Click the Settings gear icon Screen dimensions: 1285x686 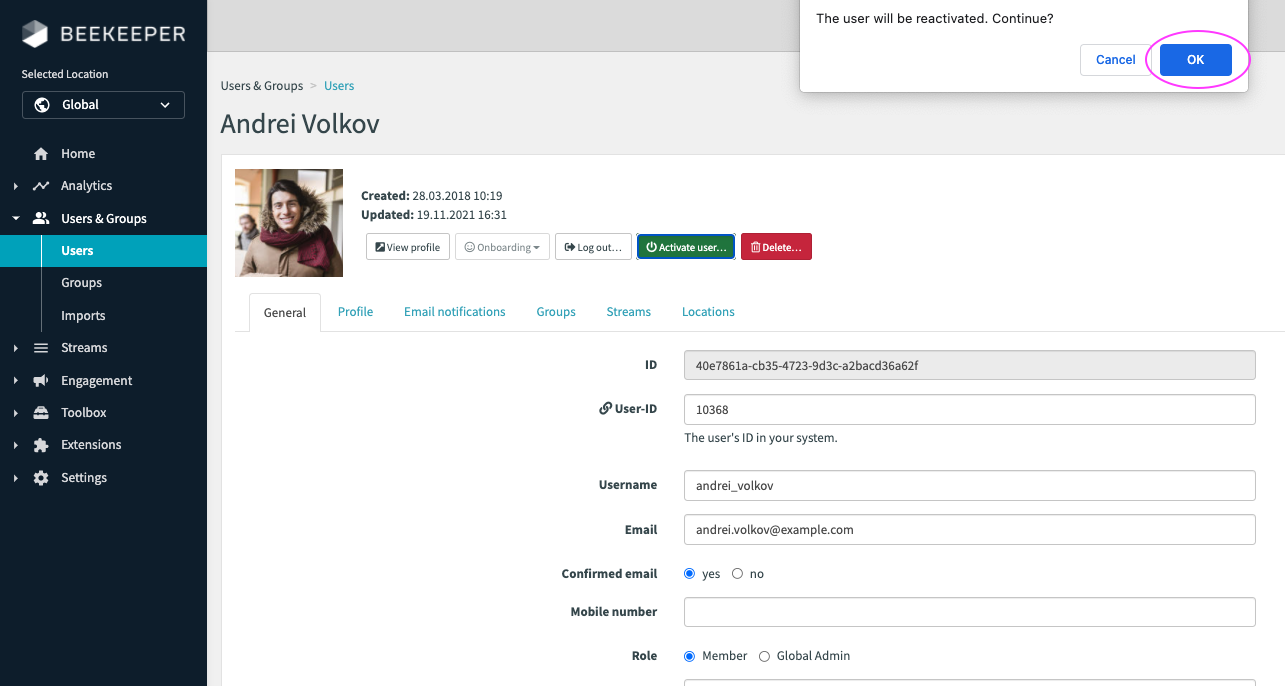click(x=41, y=478)
